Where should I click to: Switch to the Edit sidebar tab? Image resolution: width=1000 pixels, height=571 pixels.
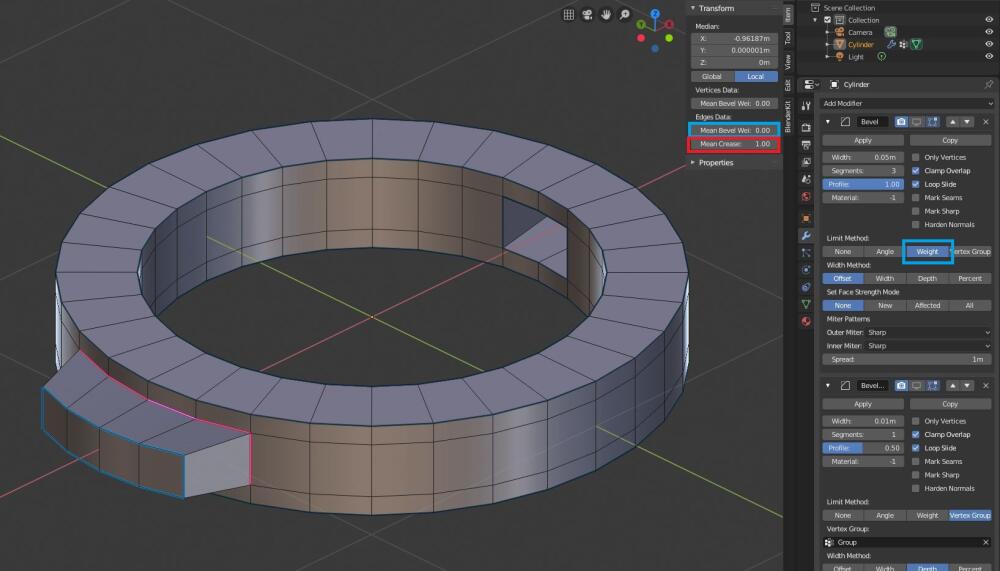pos(788,85)
